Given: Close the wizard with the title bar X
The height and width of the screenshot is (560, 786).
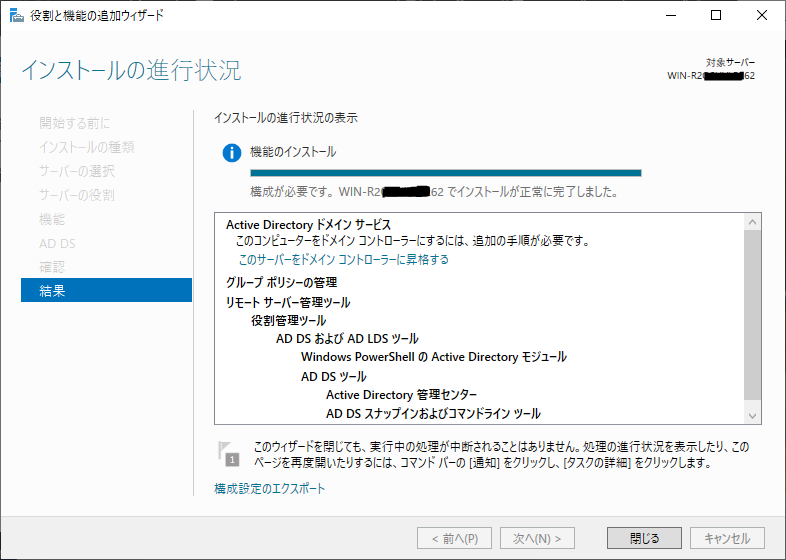Looking at the screenshot, I should pos(761,16).
